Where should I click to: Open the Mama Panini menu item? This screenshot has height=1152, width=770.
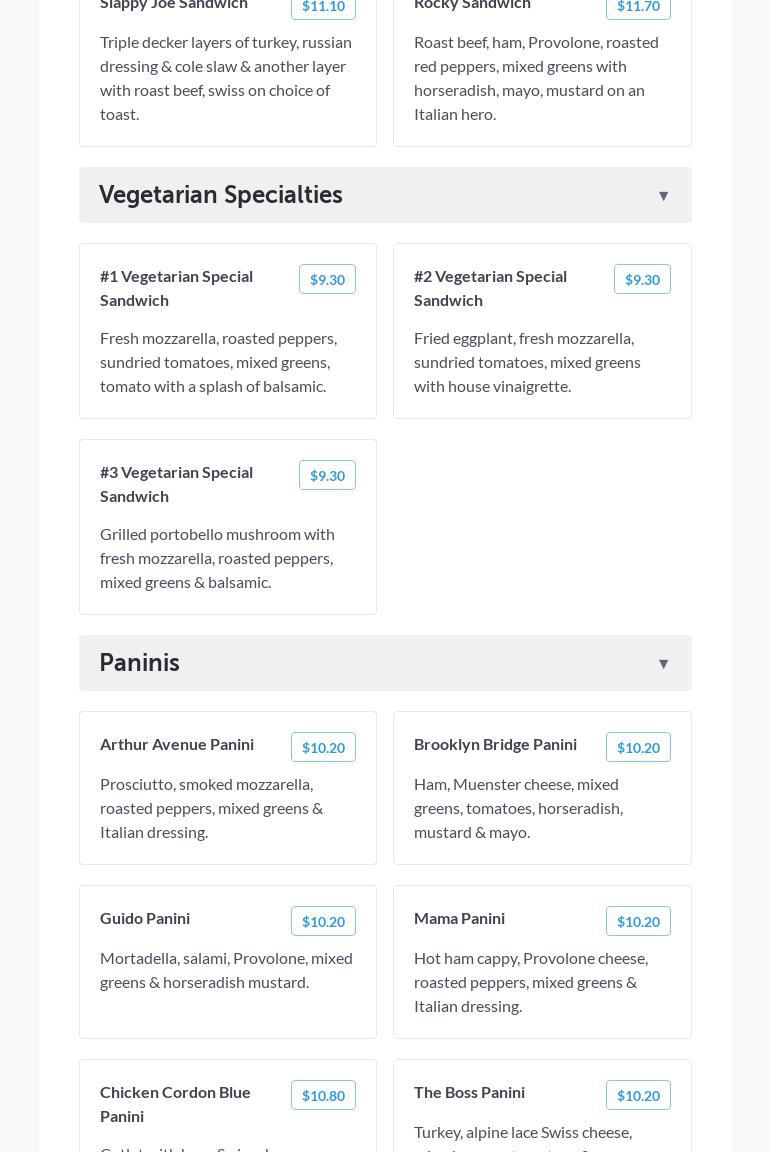(459, 918)
